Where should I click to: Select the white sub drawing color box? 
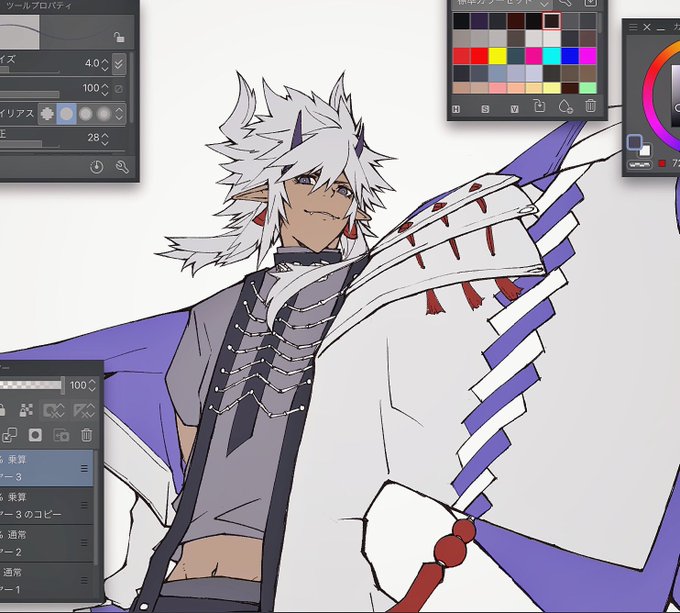pos(645,150)
